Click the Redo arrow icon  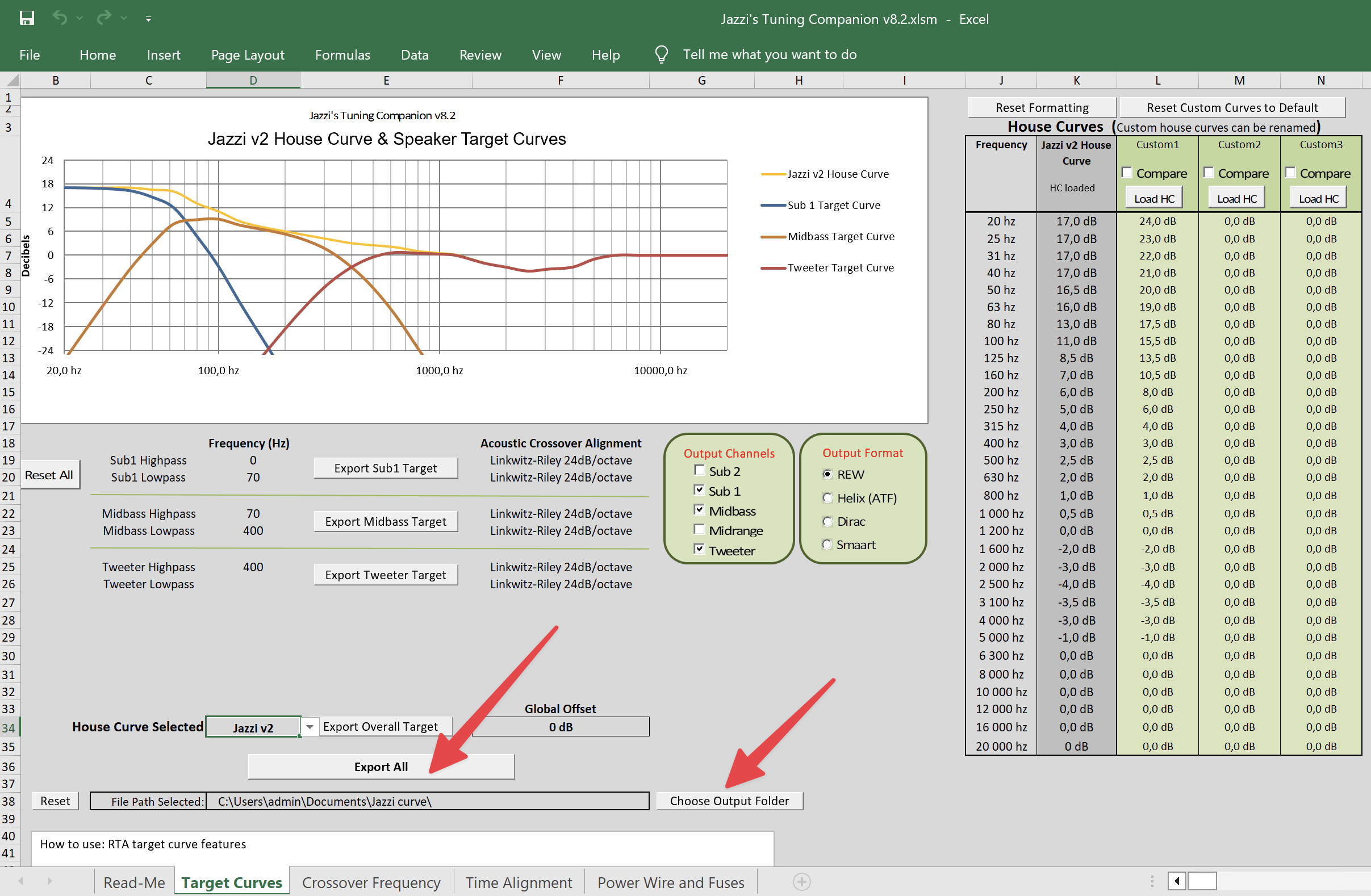[x=104, y=18]
